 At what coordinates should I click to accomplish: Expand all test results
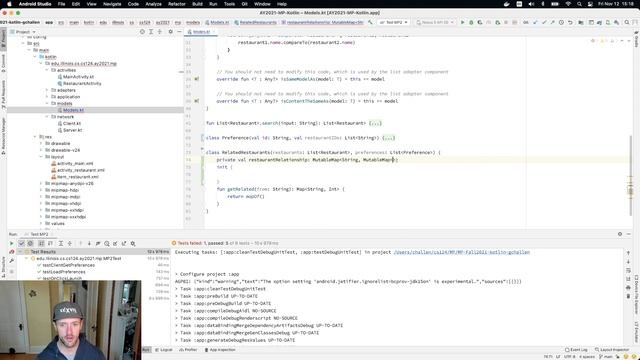(61, 243)
